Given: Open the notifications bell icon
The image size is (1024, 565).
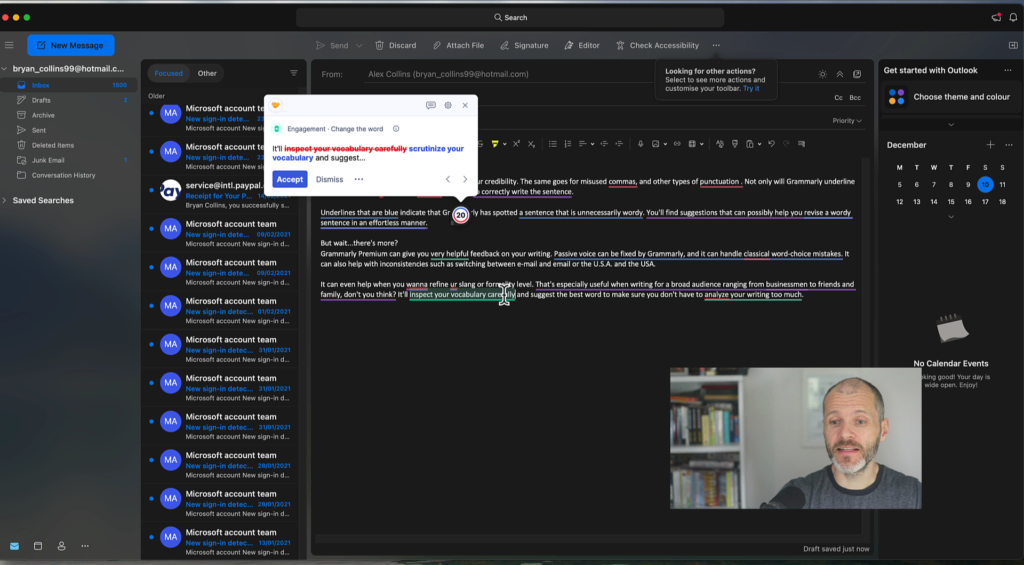Looking at the screenshot, I should pyautogui.click(x=1013, y=18).
